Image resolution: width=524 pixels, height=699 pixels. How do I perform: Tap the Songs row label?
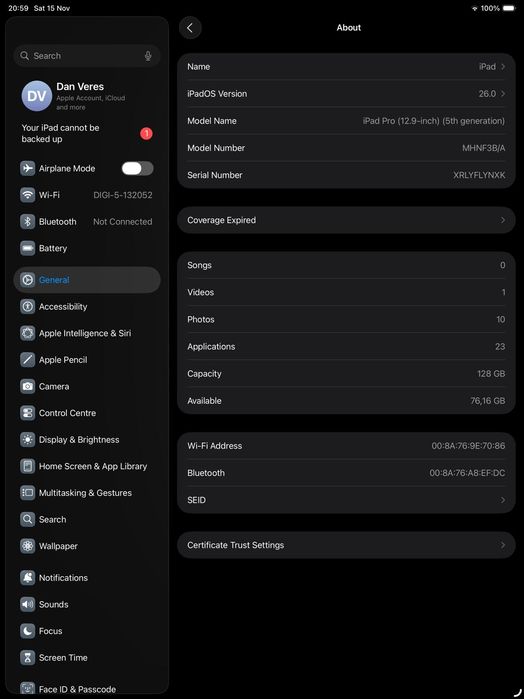click(x=199, y=265)
